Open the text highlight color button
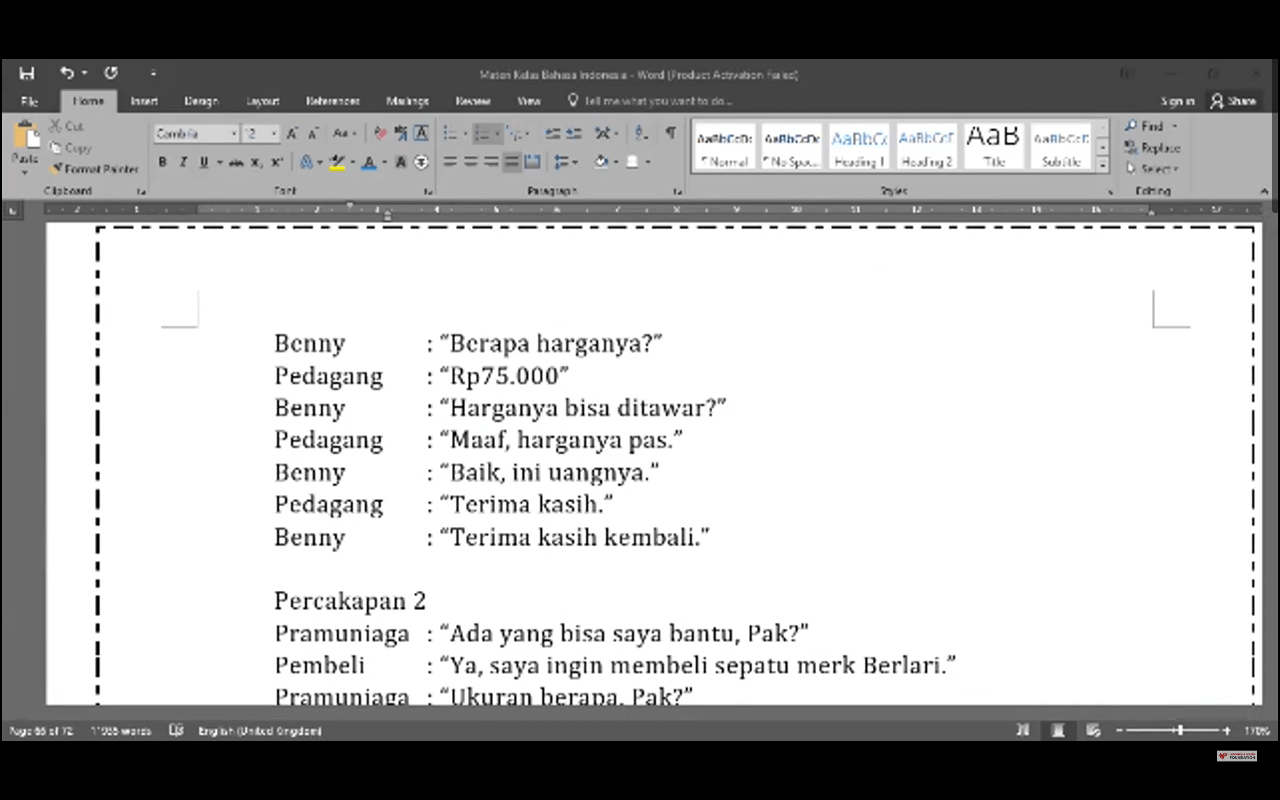 pyautogui.click(x=338, y=162)
